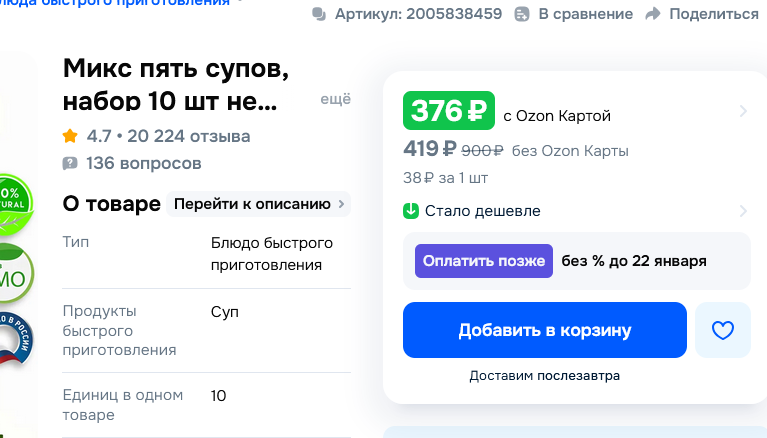Add item to favorites with heart icon

722,330
